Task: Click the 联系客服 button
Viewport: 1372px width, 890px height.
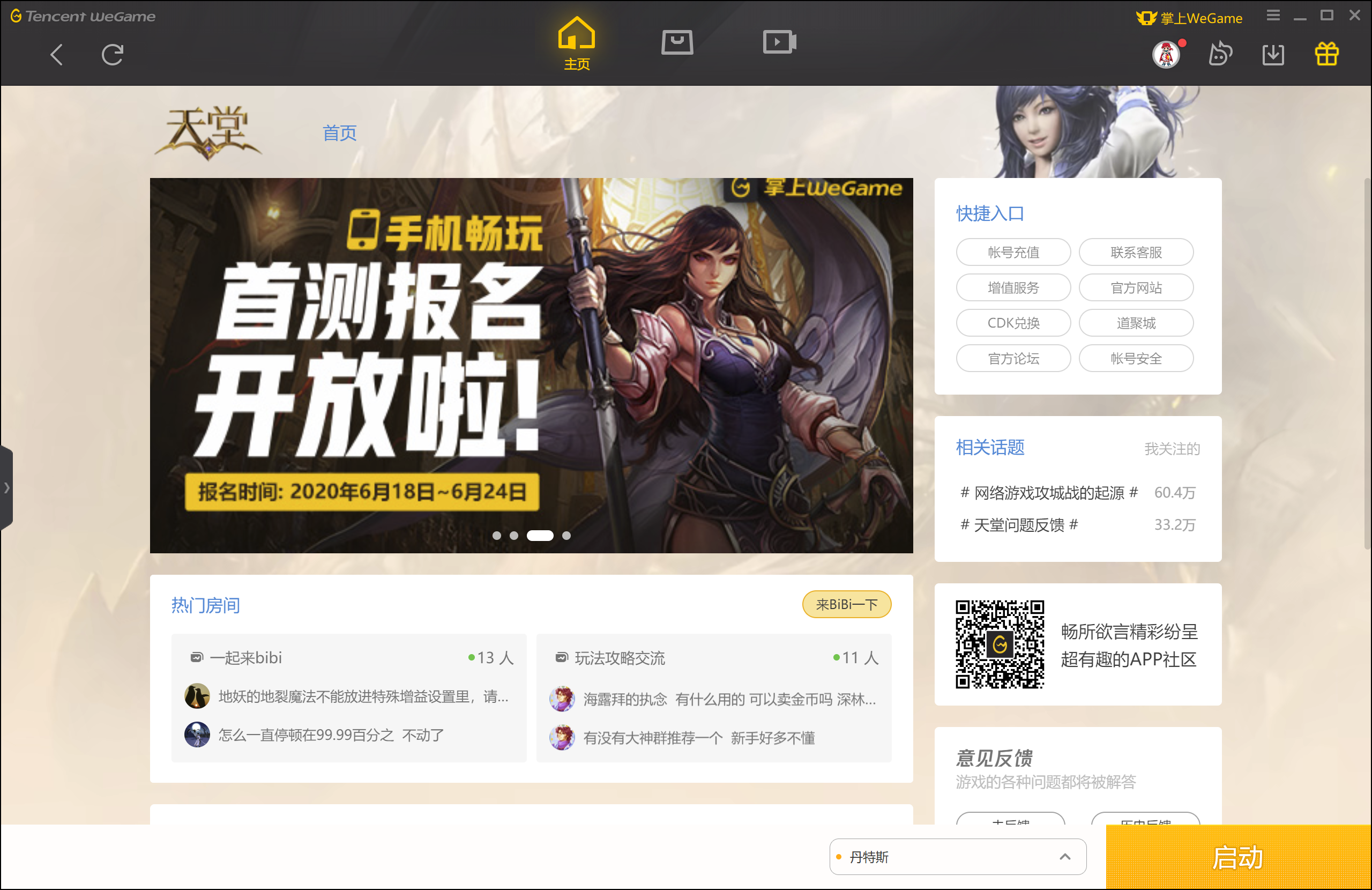Action: click(1136, 252)
